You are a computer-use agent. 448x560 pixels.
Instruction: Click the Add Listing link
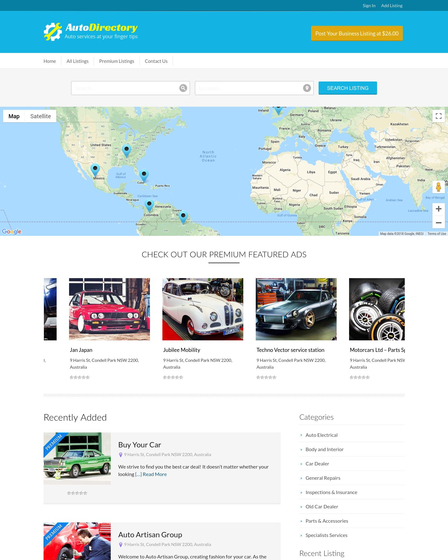(392, 6)
